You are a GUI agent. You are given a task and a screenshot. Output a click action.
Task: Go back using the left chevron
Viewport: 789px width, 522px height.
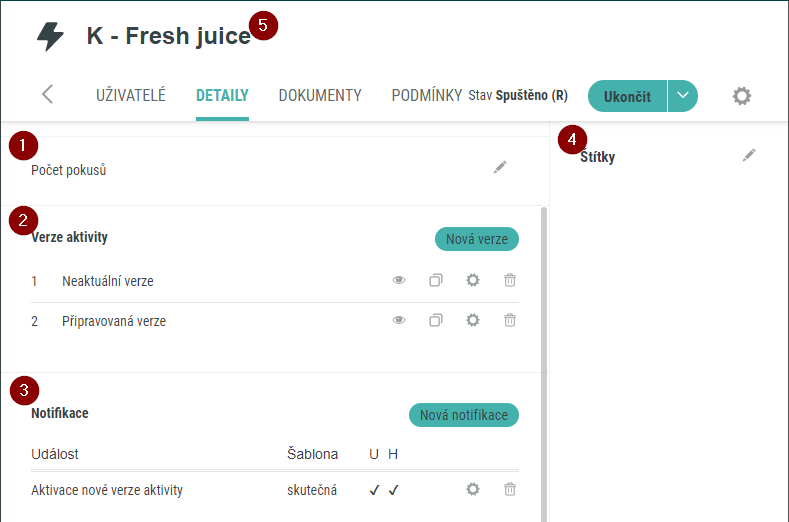(x=47, y=94)
